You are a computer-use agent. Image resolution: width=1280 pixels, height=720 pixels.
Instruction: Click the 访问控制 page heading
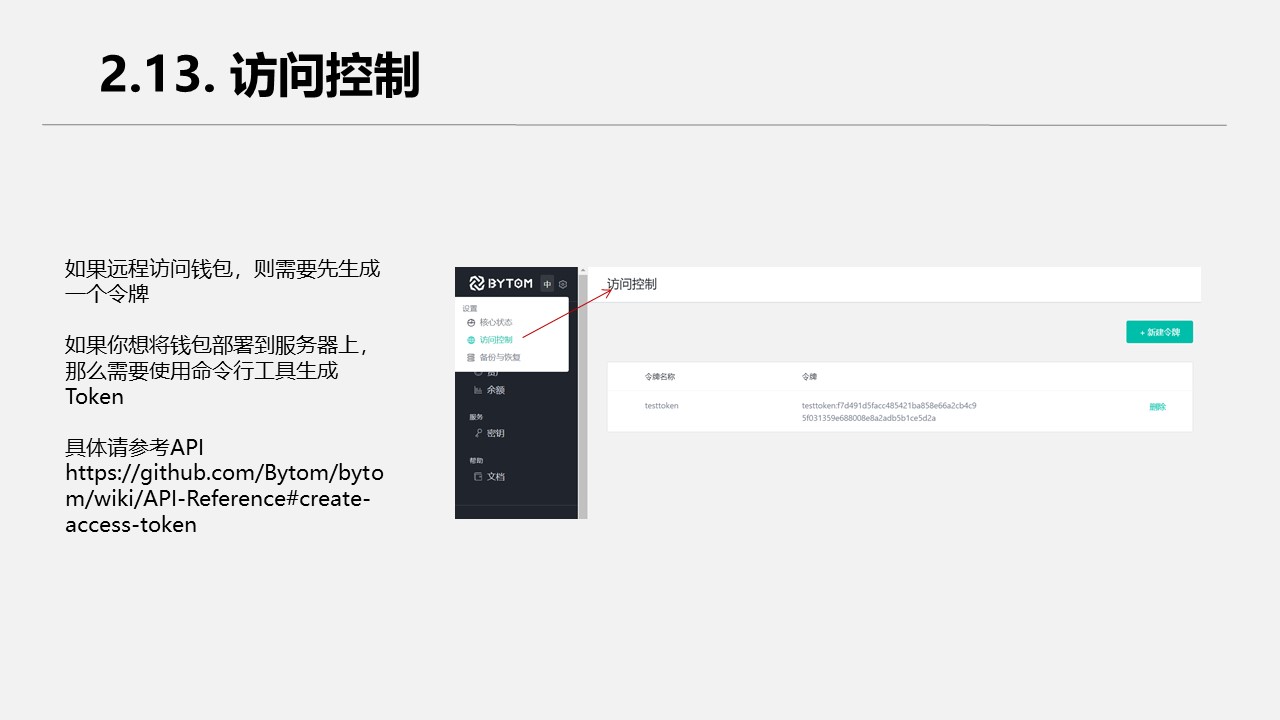(x=632, y=284)
